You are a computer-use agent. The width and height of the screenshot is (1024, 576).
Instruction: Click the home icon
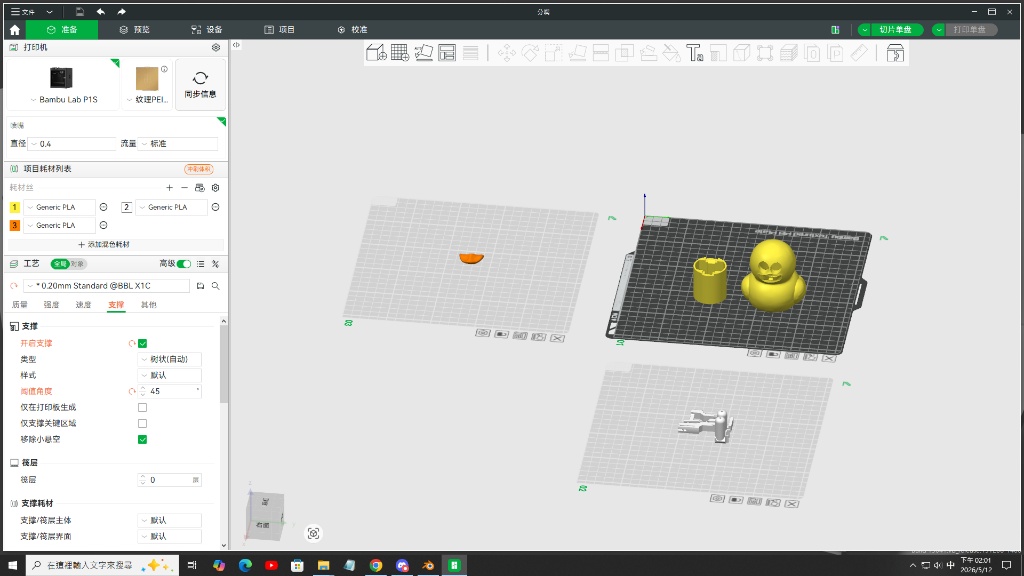[14, 29]
